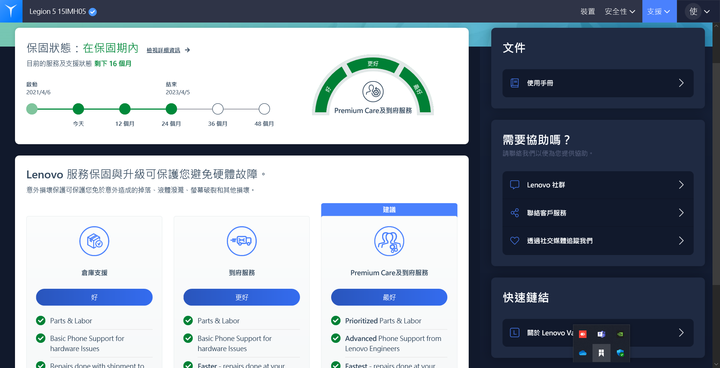Screen dimensions: 720x368
Task: Click the Lenovo Vantage logo icon
Action: point(11,11)
